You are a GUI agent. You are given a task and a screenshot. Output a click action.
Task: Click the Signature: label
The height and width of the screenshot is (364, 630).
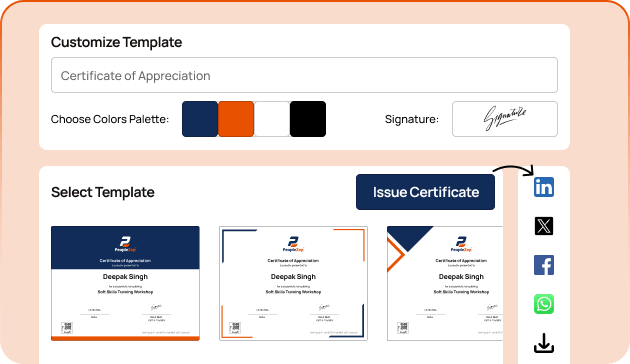point(412,119)
